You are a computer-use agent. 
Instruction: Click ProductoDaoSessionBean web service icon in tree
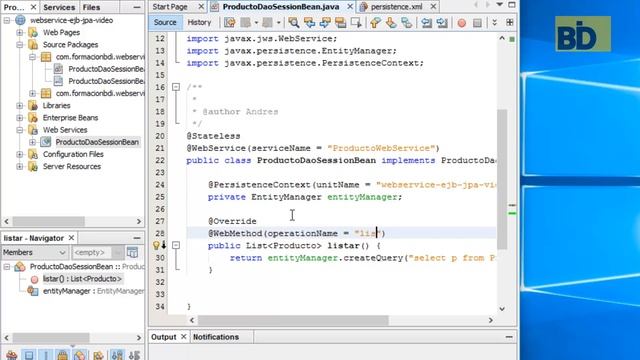click(46, 142)
